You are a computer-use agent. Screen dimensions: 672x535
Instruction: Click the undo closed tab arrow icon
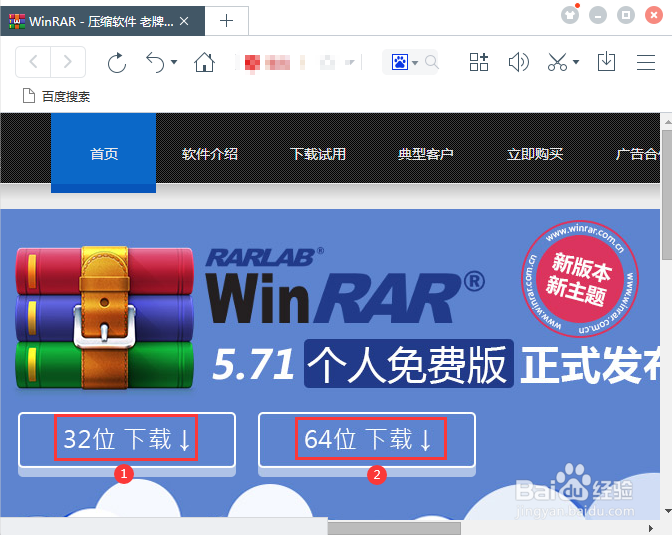155,63
